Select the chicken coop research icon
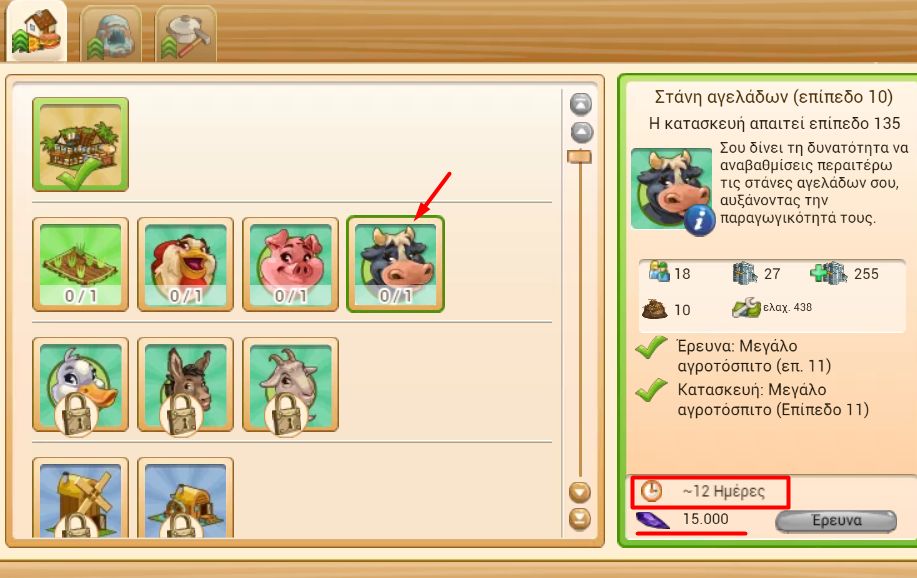The width and height of the screenshot is (917, 578). pyautogui.click(x=185, y=264)
